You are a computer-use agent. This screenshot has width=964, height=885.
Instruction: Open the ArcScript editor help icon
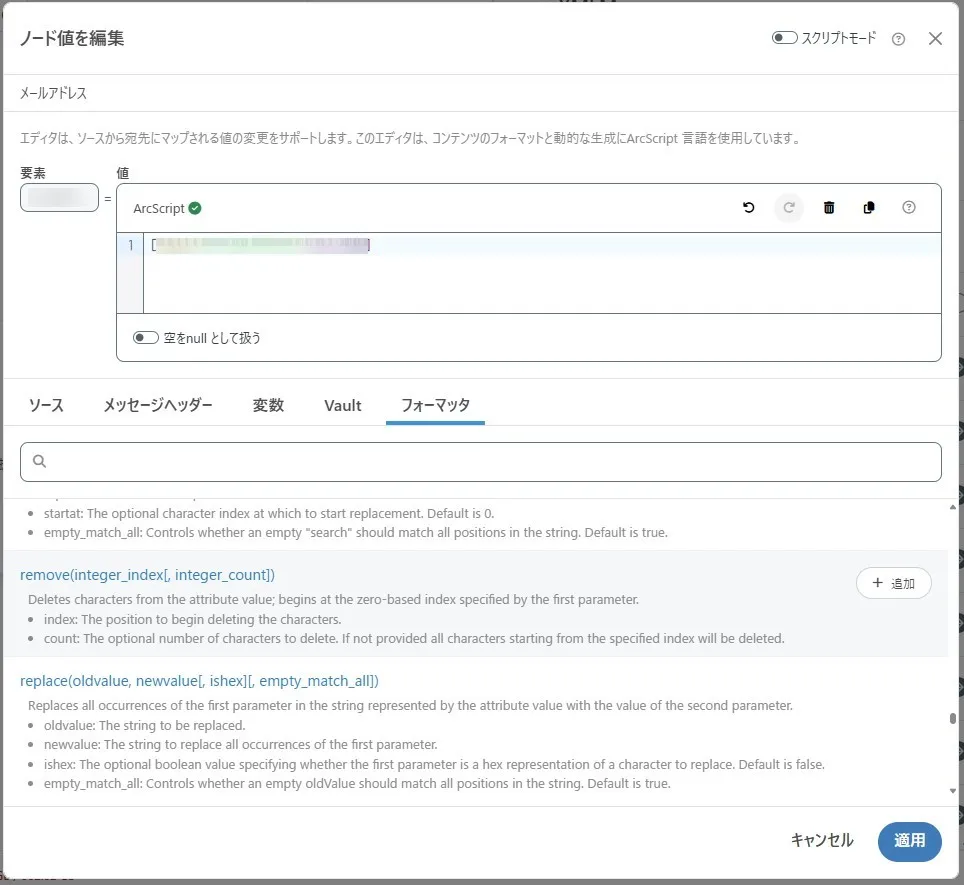click(909, 208)
